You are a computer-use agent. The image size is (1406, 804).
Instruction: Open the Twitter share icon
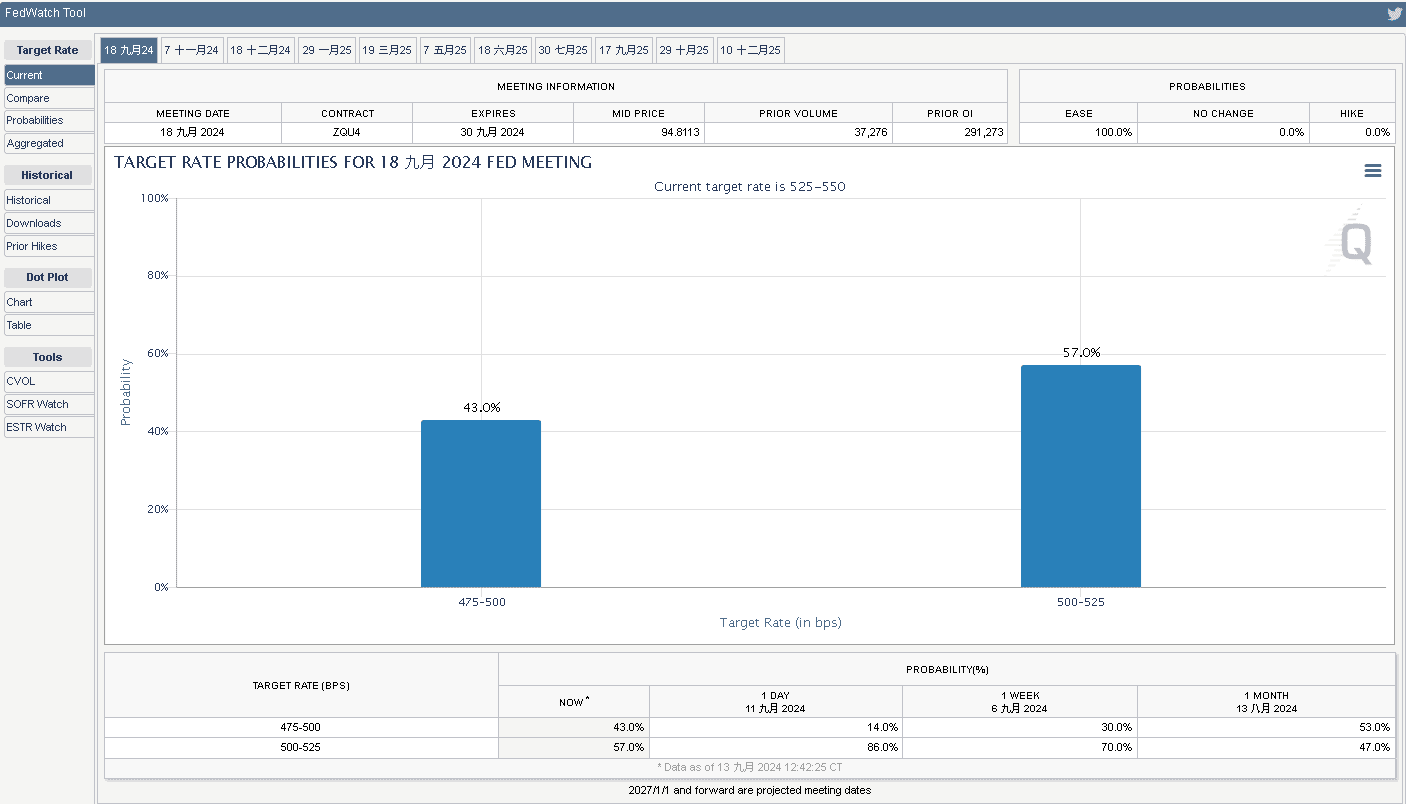click(x=1394, y=14)
